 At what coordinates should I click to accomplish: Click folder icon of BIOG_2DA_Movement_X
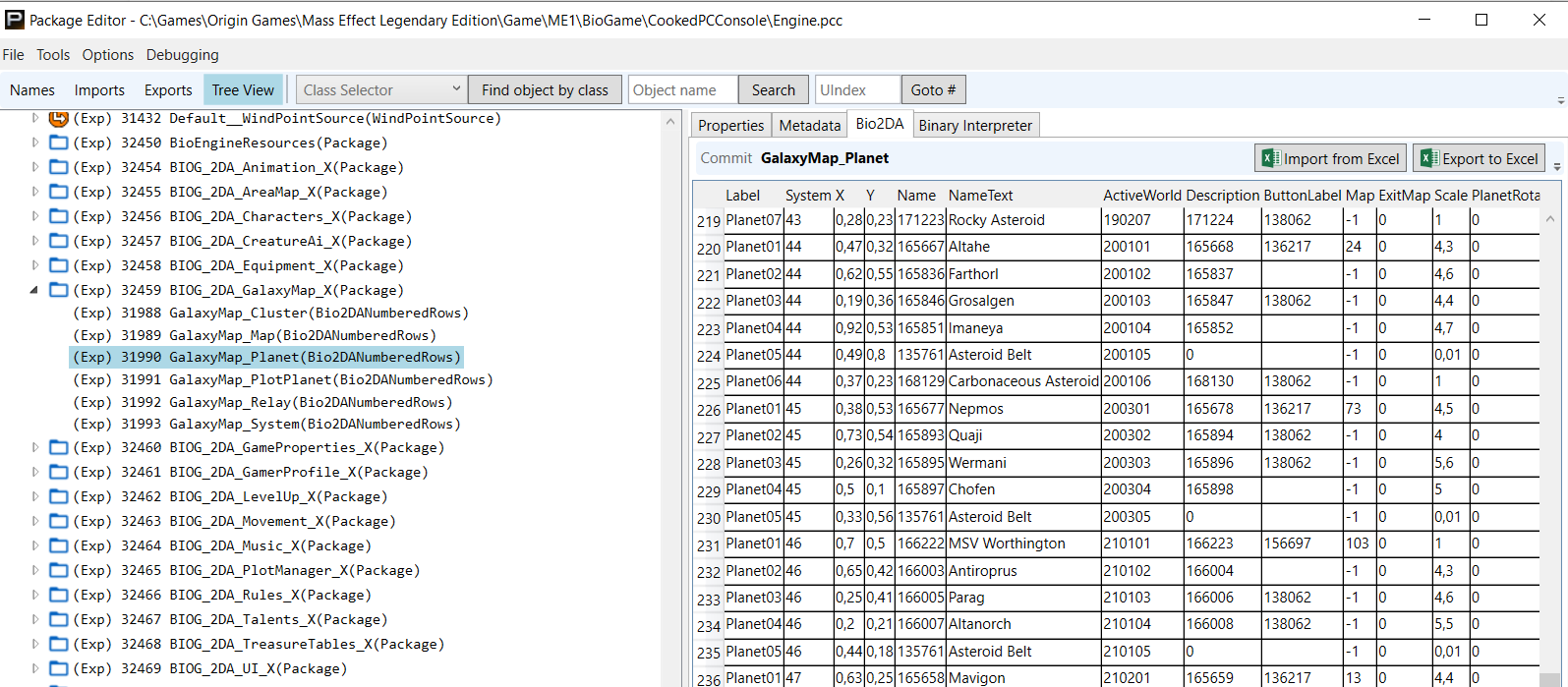59,521
